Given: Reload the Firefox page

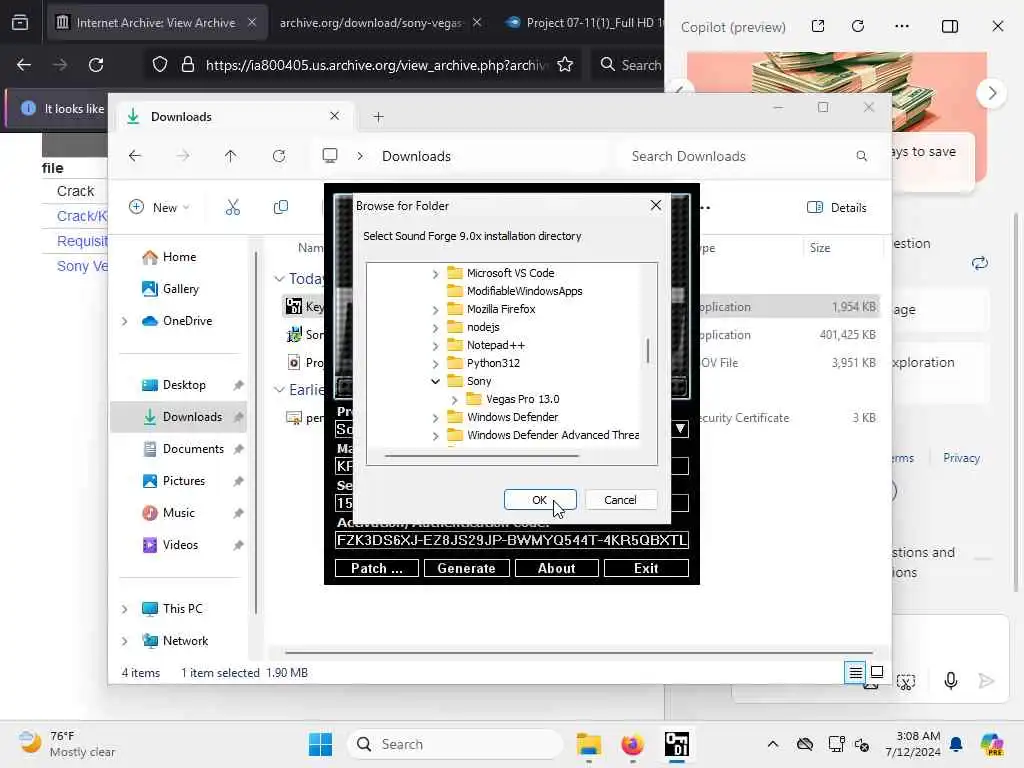Looking at the screenshot, I should (96, 65).
